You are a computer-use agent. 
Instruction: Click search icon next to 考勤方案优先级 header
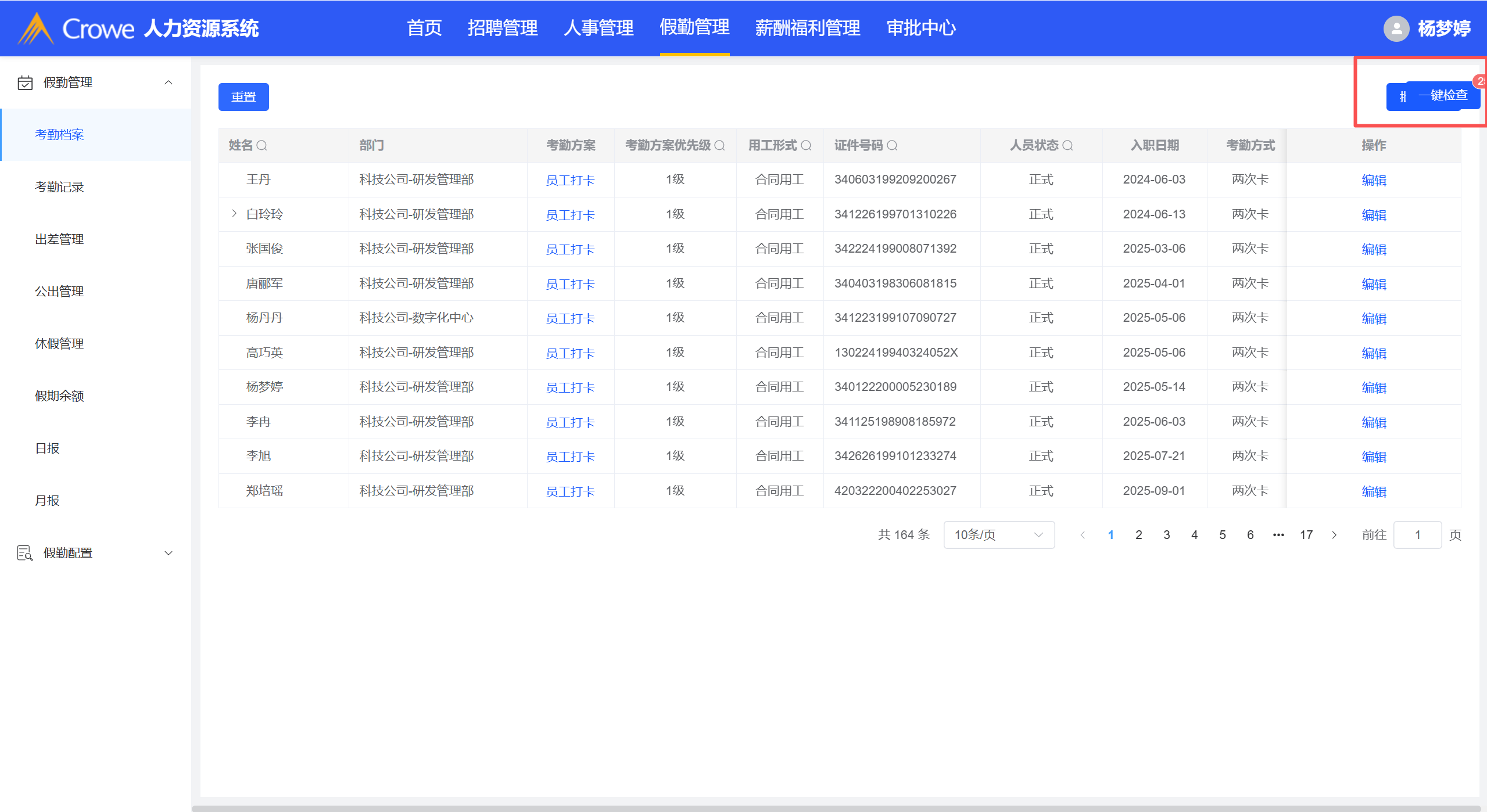[719, 145]
